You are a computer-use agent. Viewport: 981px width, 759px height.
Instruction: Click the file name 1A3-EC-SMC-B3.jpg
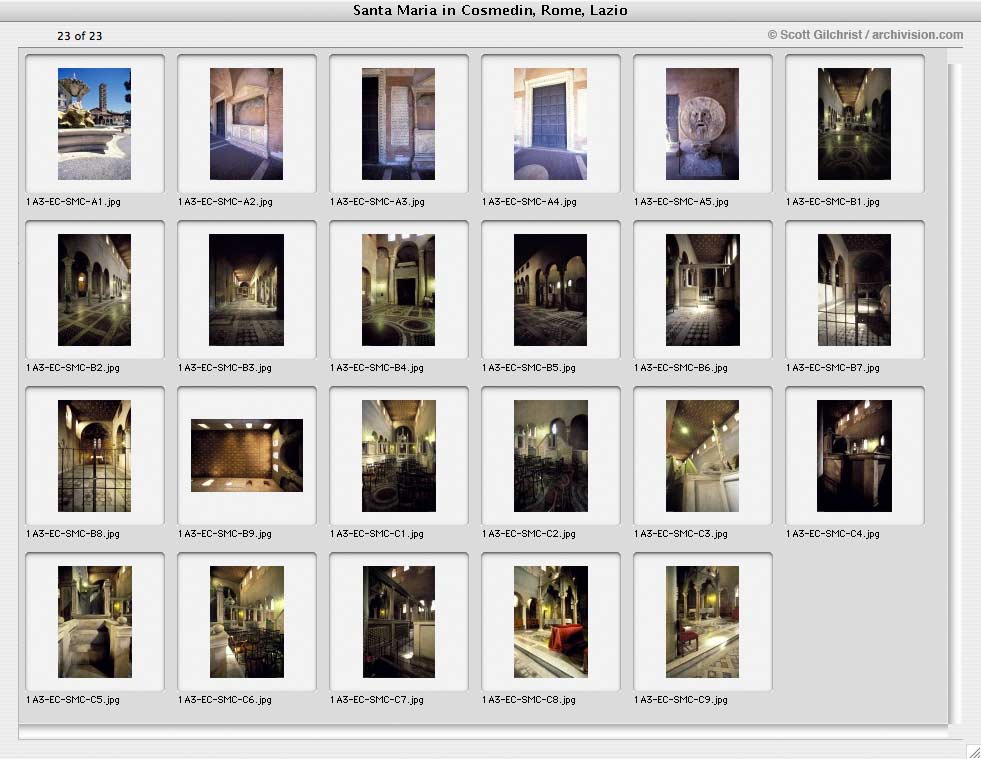[x=225, y=367]
